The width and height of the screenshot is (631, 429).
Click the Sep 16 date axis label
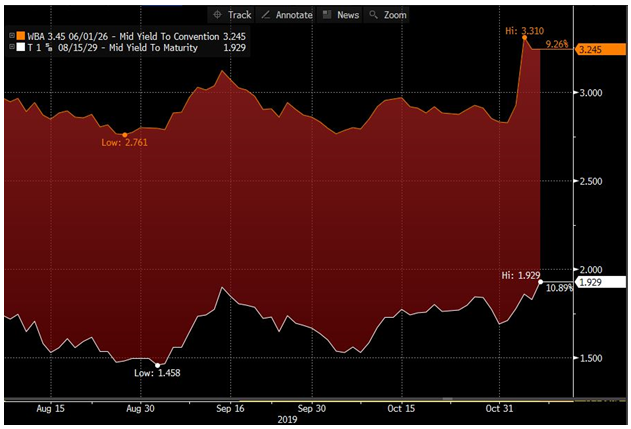(x=229, y=408)
